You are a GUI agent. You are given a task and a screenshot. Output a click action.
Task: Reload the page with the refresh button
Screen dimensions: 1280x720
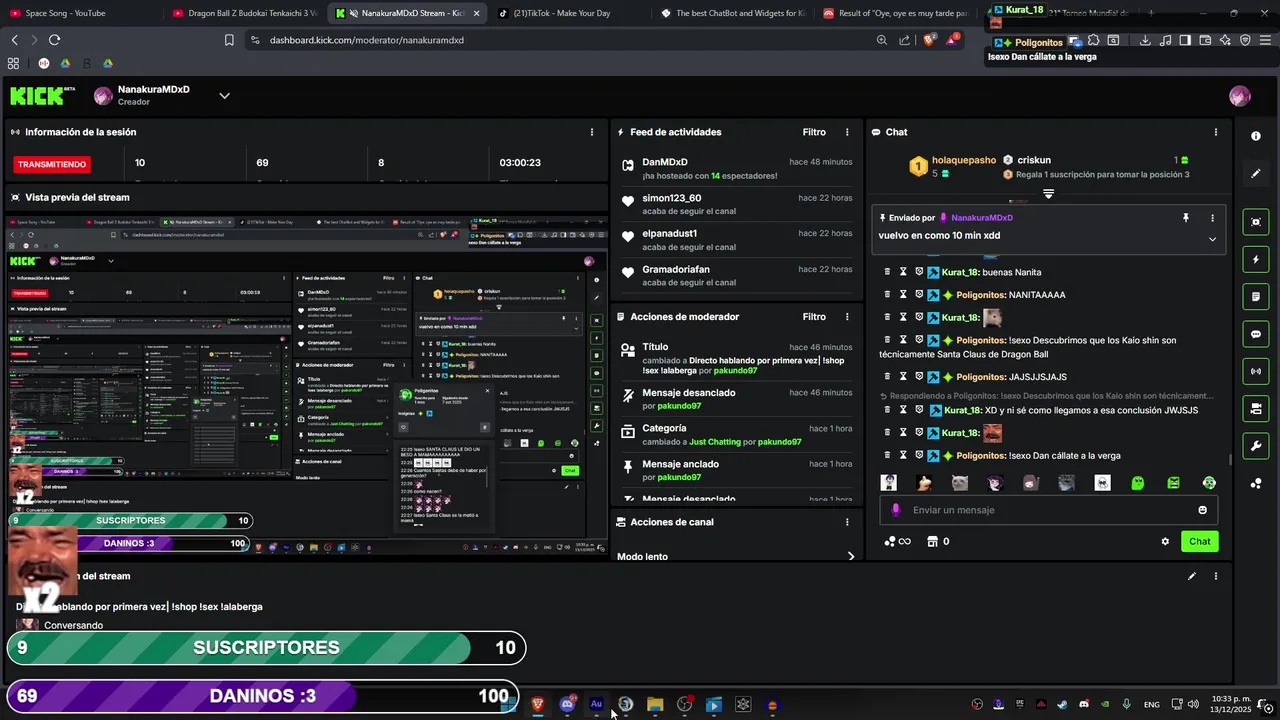tap(54, 40)
